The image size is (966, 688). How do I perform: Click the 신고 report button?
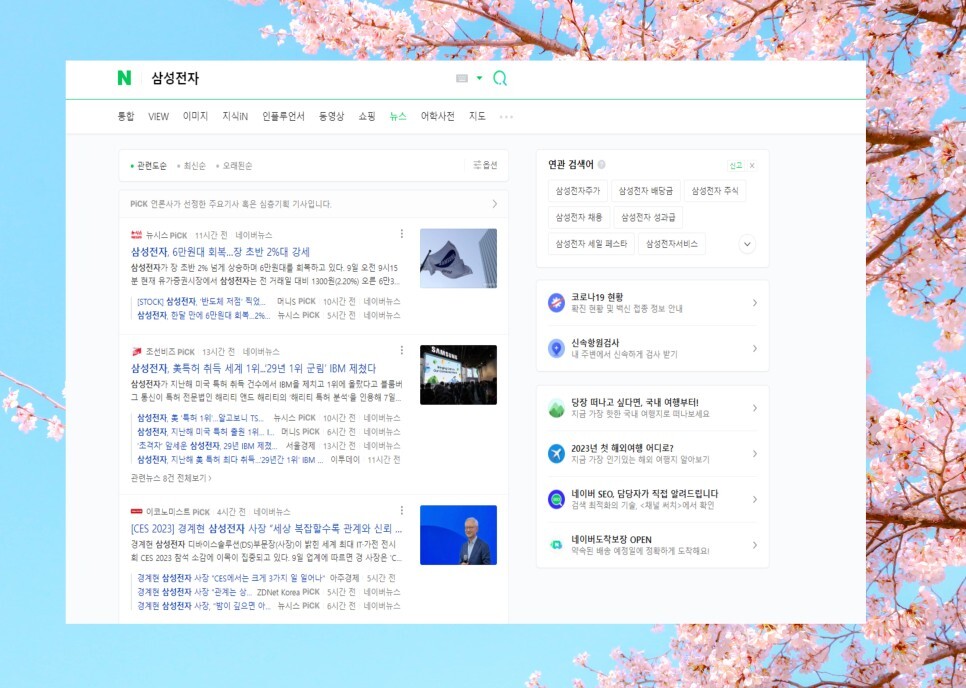(736, 165)
